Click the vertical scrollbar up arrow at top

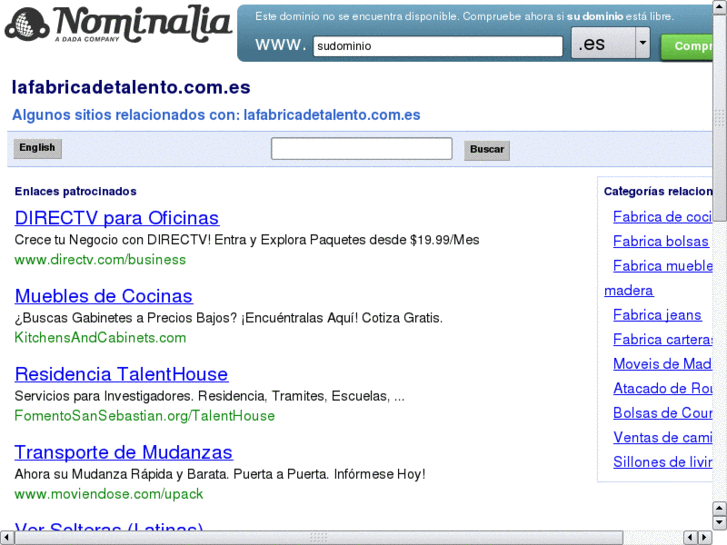coord(720,7)
